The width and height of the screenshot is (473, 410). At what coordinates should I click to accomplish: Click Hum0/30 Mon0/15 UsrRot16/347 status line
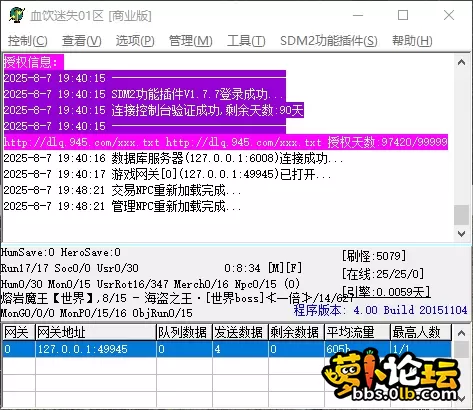pyautogui.click(x=150, y=284)
